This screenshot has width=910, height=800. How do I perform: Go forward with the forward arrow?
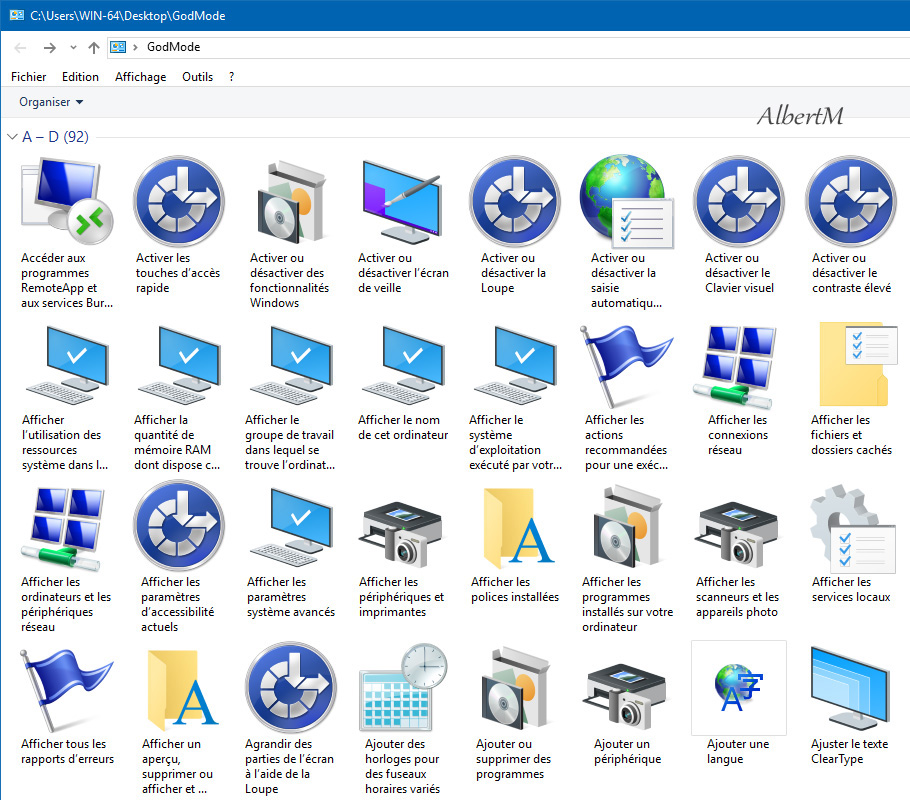(50, 48)
